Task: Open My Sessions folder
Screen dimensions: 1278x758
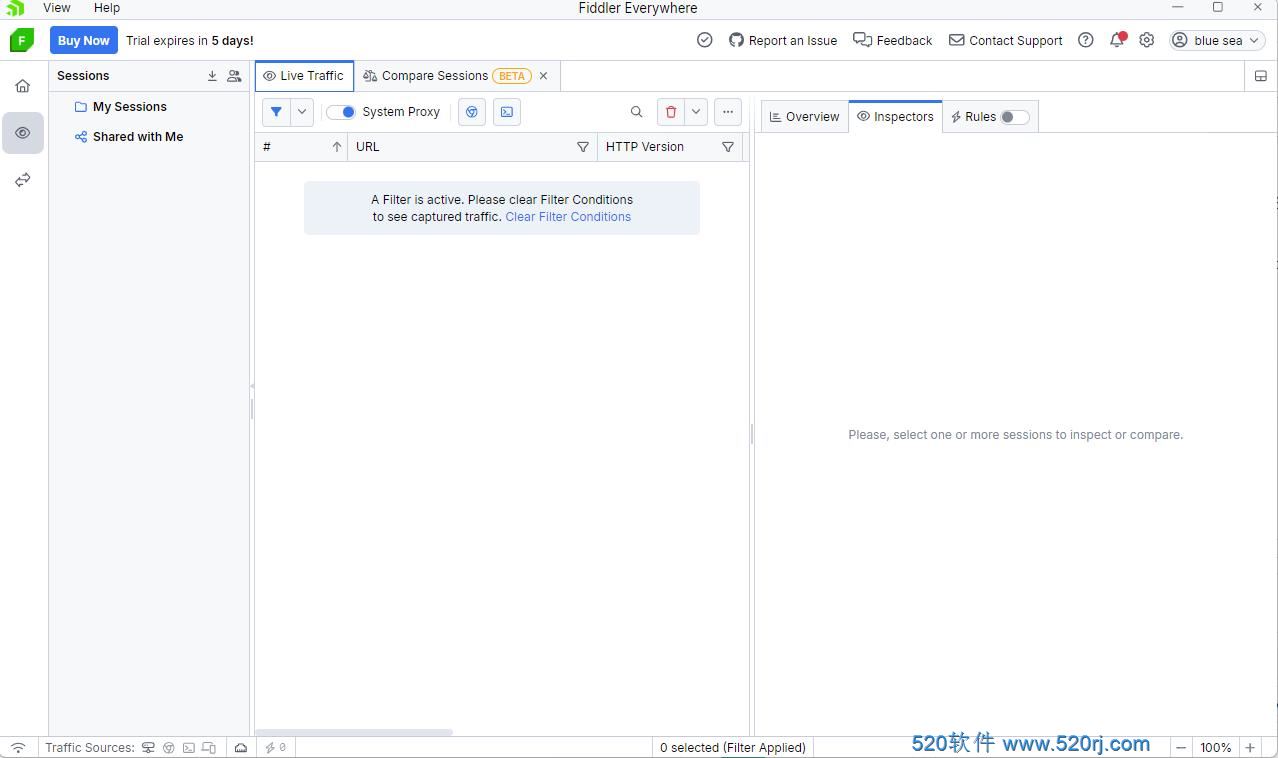Action: 130,107
